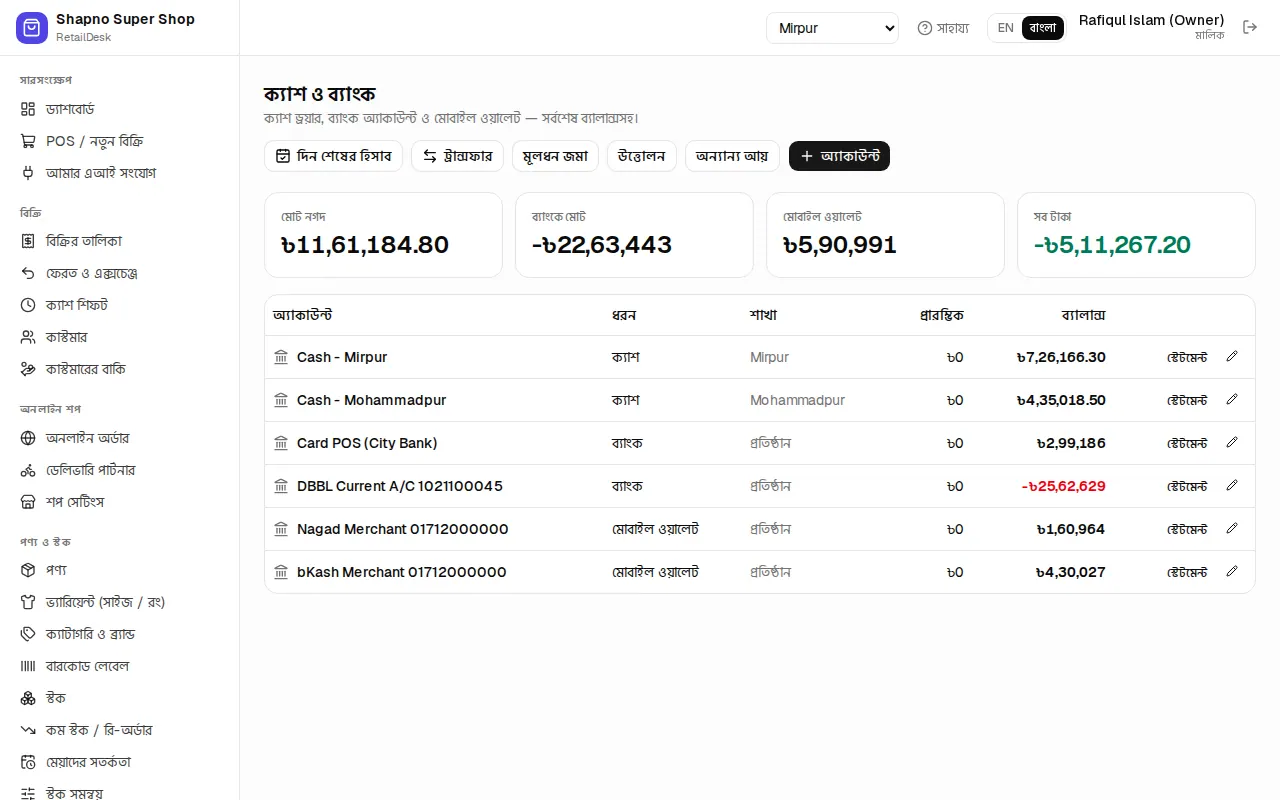Viewport: 1280px width, 800px height.
Task: Click the people icon for কাস্টমার
Action: pyautogui.click(x=28, y=337)
